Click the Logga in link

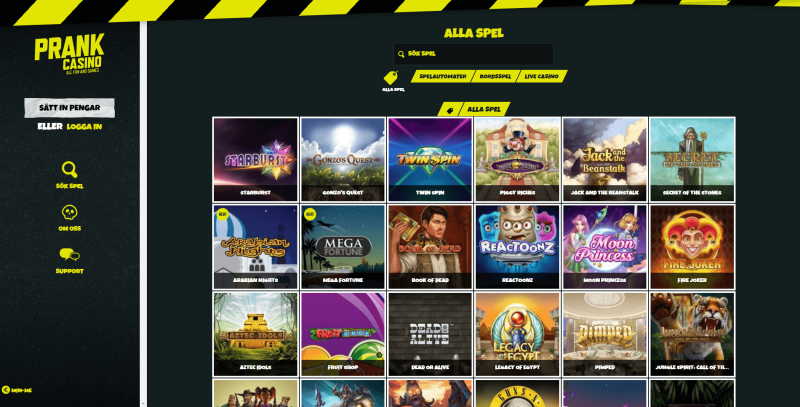point(84,126)
